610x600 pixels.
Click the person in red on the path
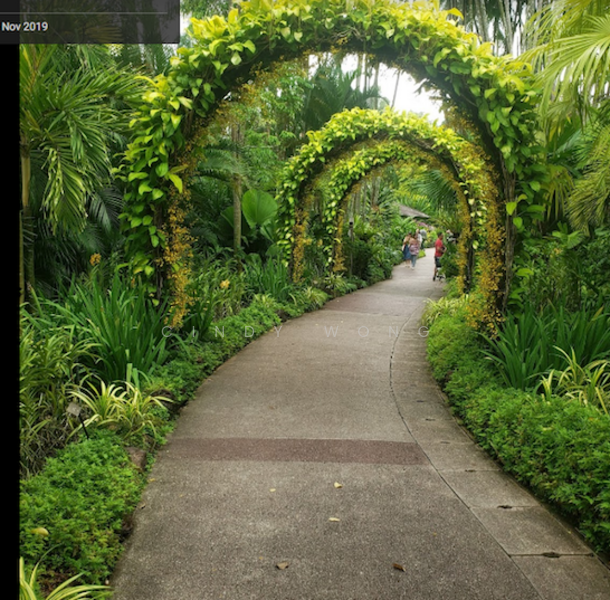coord(438,254)
